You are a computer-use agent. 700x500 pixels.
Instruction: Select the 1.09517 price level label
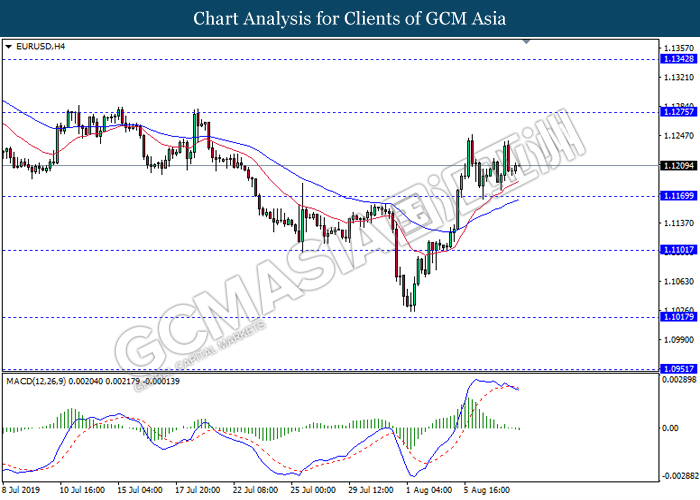679,369
